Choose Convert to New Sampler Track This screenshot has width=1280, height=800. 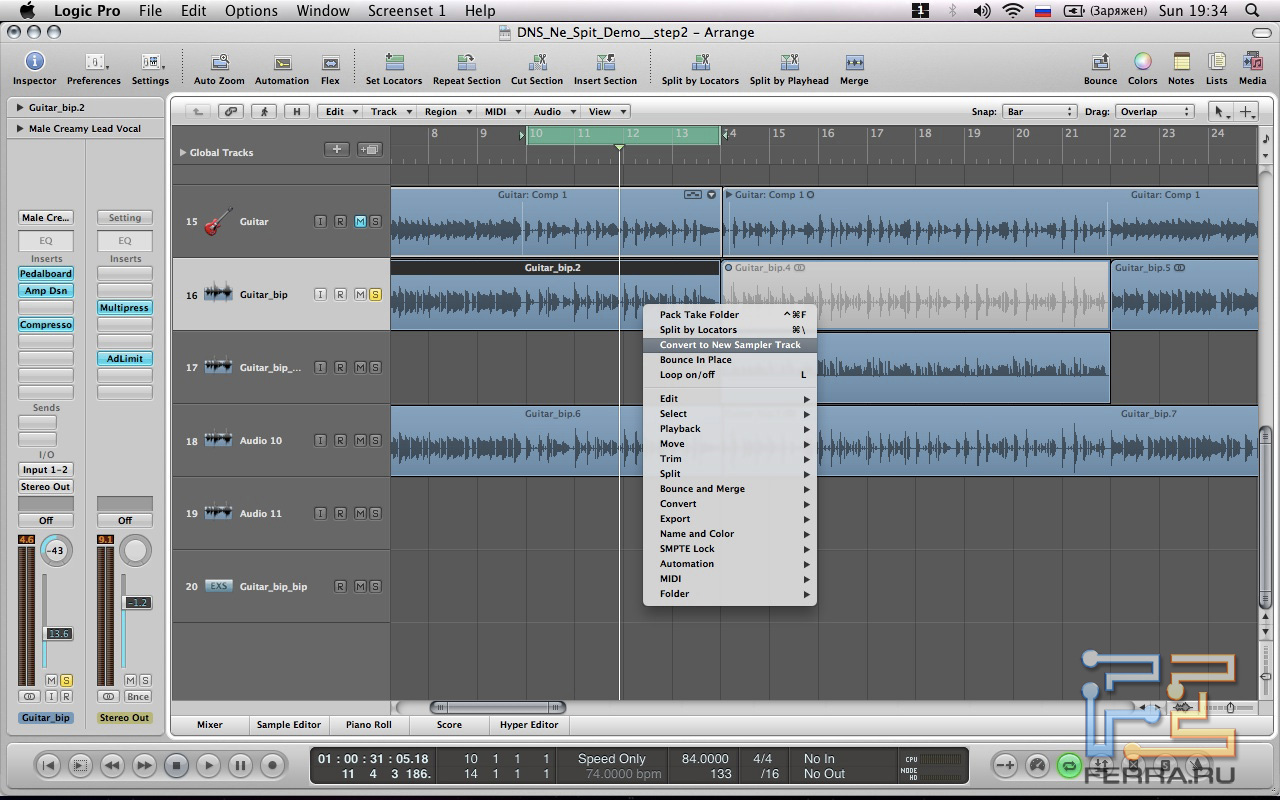pyautogui.click(x=730, y=345)
